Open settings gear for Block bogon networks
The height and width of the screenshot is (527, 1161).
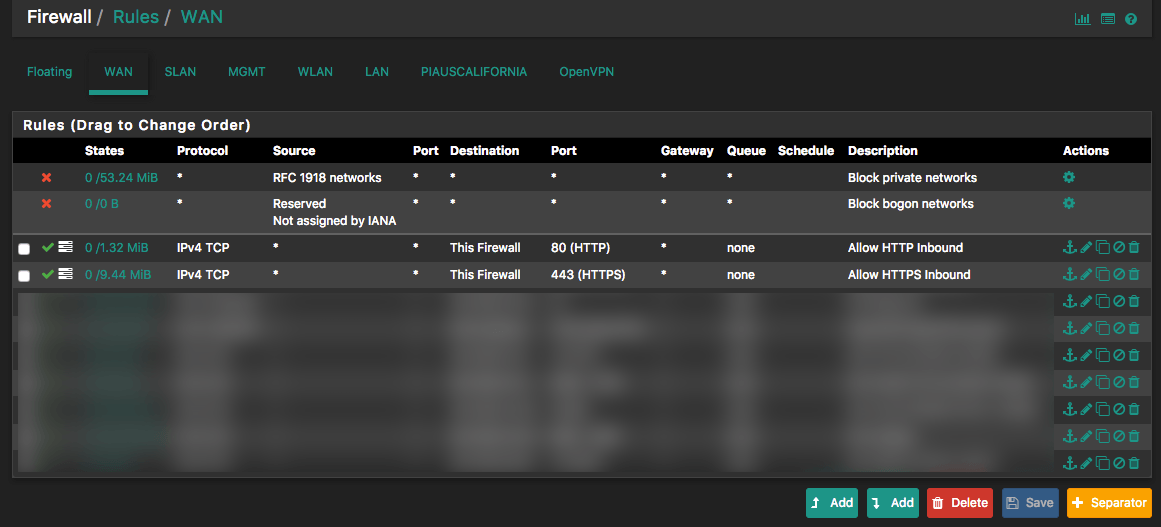click(x=1069, y=203)
